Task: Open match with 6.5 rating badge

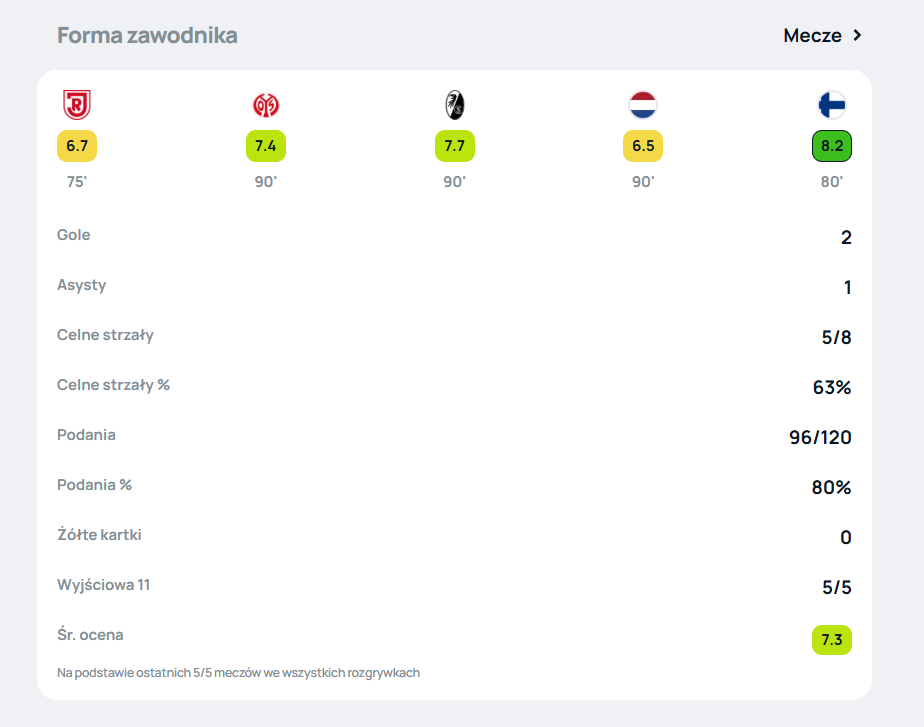Action: tap(643, 146)
